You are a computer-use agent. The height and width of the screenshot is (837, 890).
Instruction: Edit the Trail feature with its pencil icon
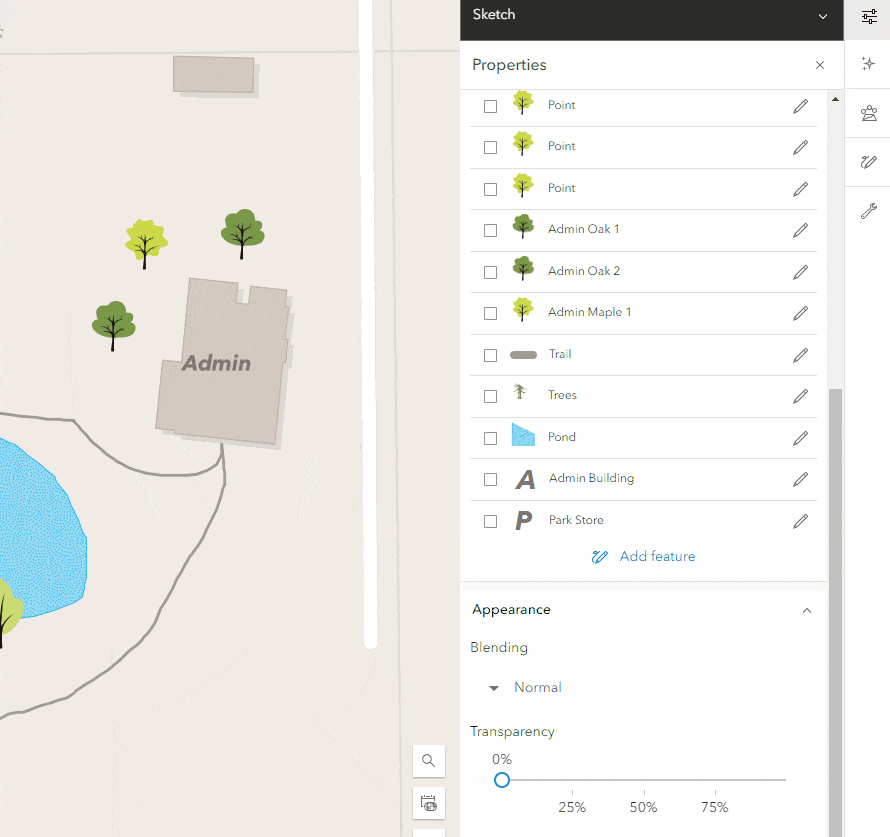coord(800,354)
